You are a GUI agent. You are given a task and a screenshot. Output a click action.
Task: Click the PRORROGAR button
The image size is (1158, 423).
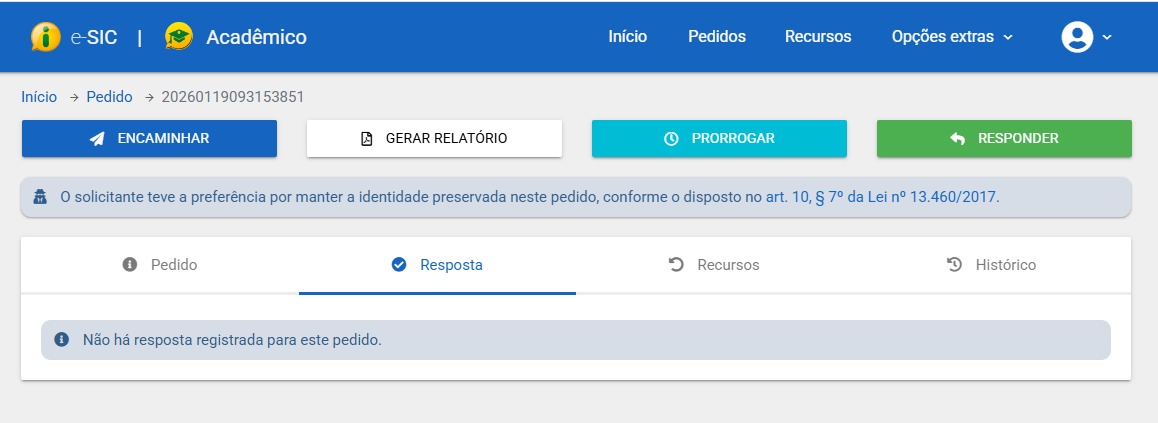click(719, 139)
